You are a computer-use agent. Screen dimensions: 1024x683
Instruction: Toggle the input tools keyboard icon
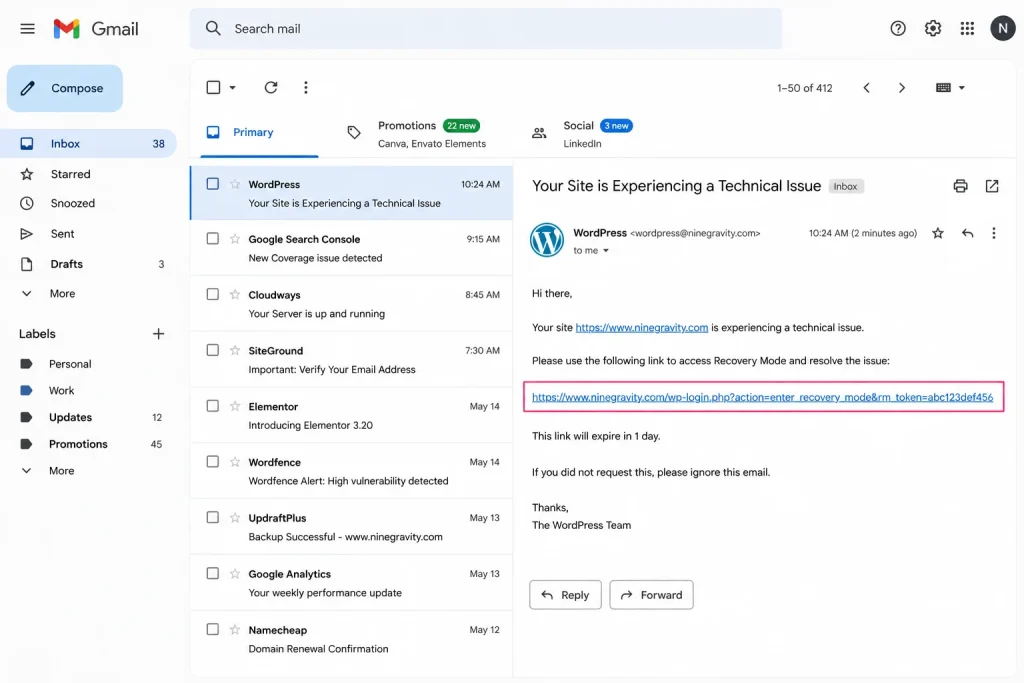(943, 87)
